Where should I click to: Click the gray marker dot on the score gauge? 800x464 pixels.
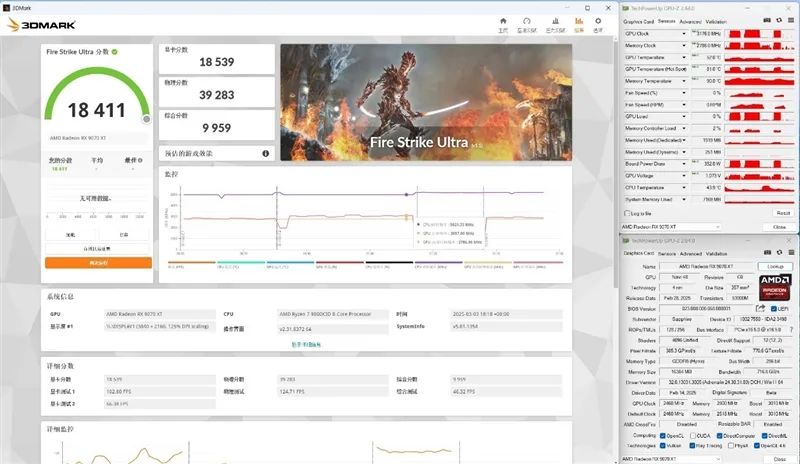coord(146,119)
